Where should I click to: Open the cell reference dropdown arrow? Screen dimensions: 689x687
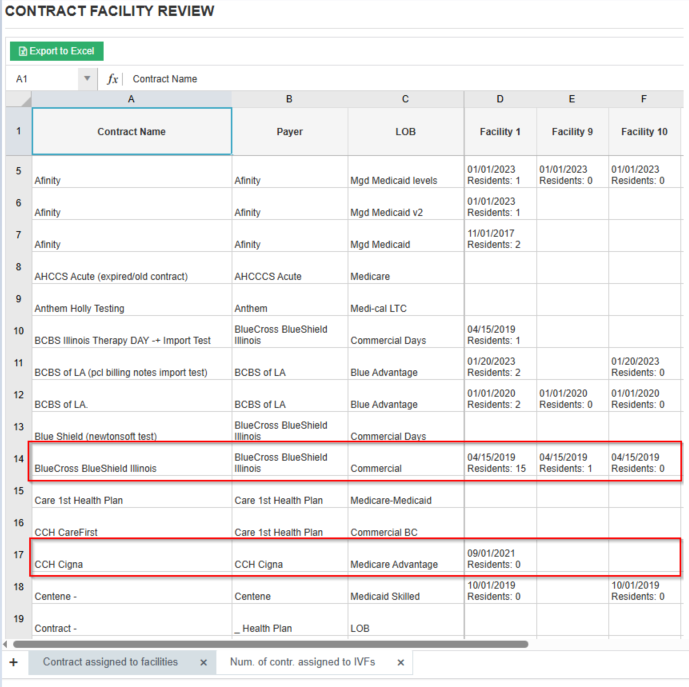pos(87,79)
